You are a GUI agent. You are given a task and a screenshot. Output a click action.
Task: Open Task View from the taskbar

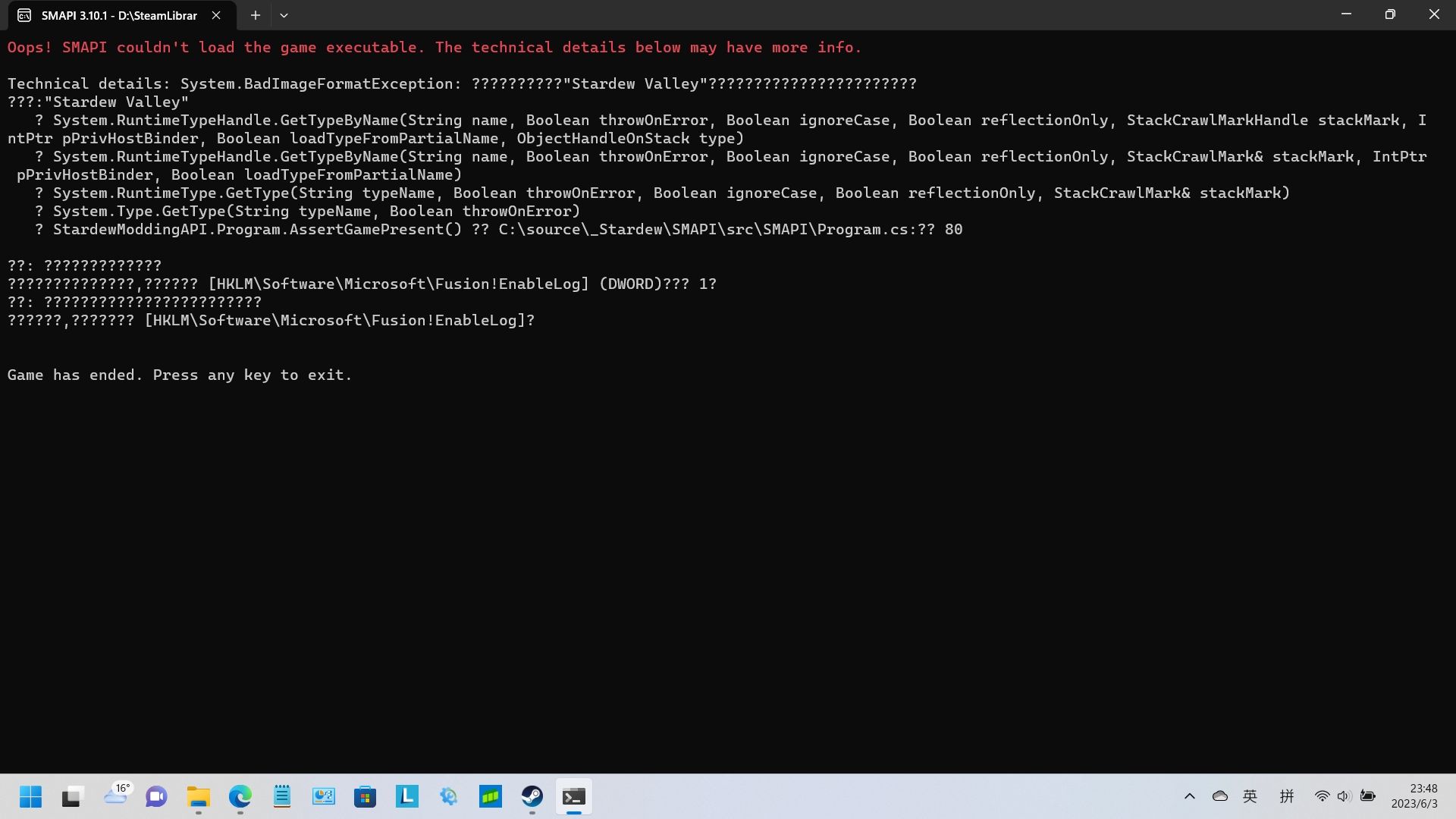tap(72, 796)
